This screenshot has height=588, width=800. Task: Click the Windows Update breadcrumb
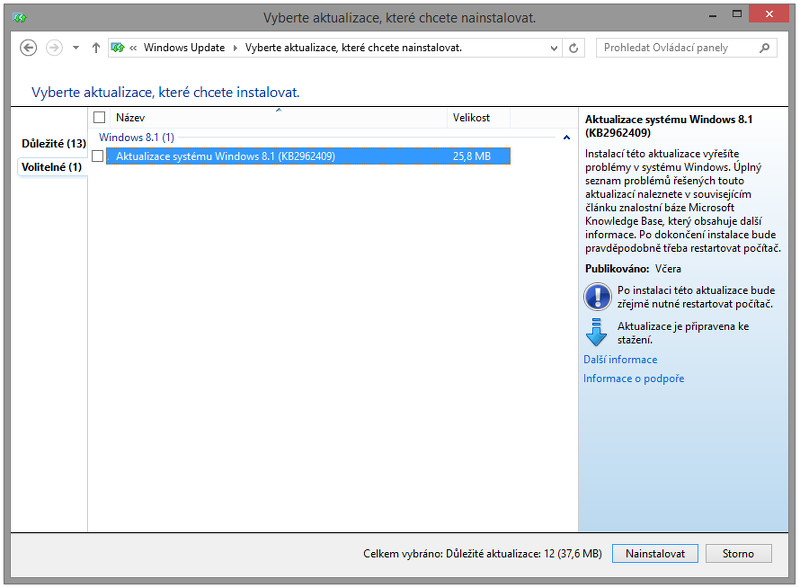click(184, 47)
